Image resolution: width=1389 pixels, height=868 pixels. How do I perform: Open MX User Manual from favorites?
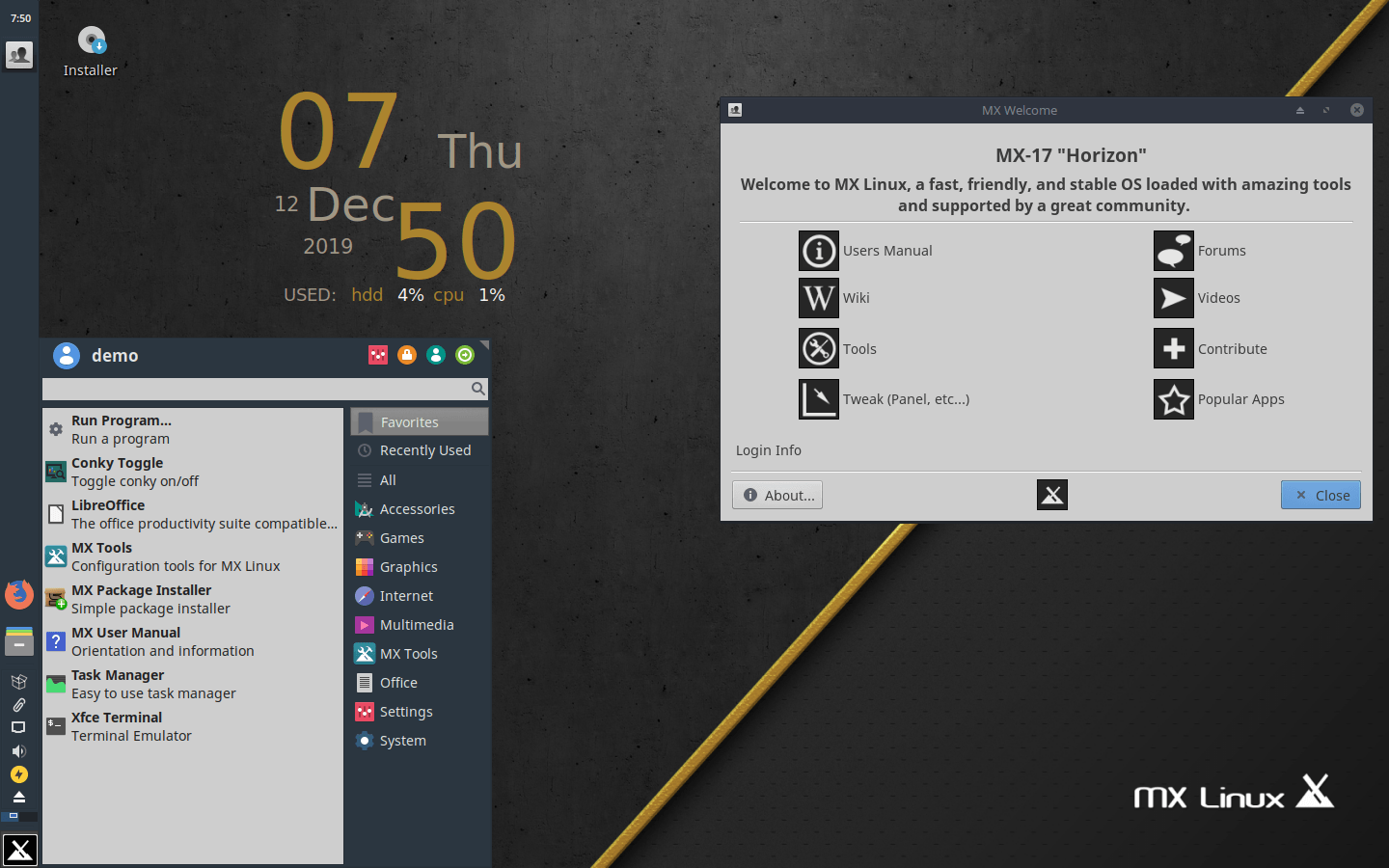click(x=193, y=641)
